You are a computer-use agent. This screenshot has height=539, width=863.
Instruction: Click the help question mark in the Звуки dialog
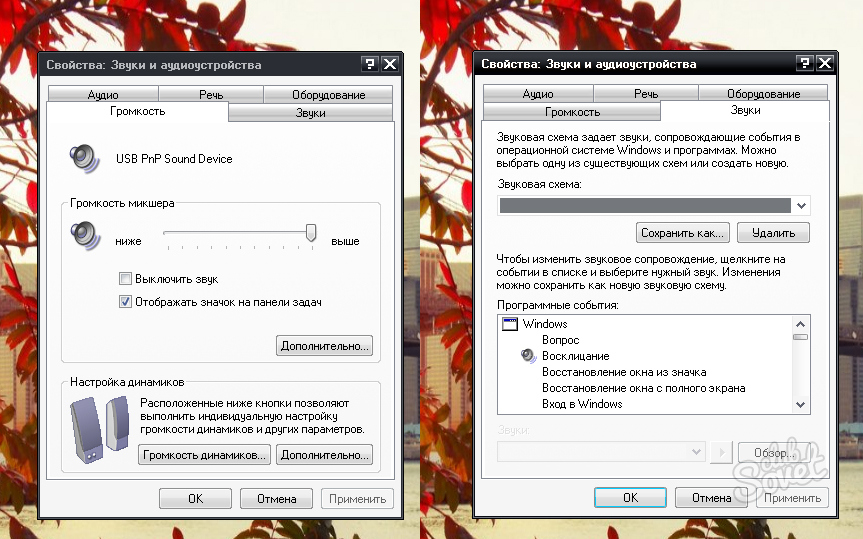click(x=804, y=63)
